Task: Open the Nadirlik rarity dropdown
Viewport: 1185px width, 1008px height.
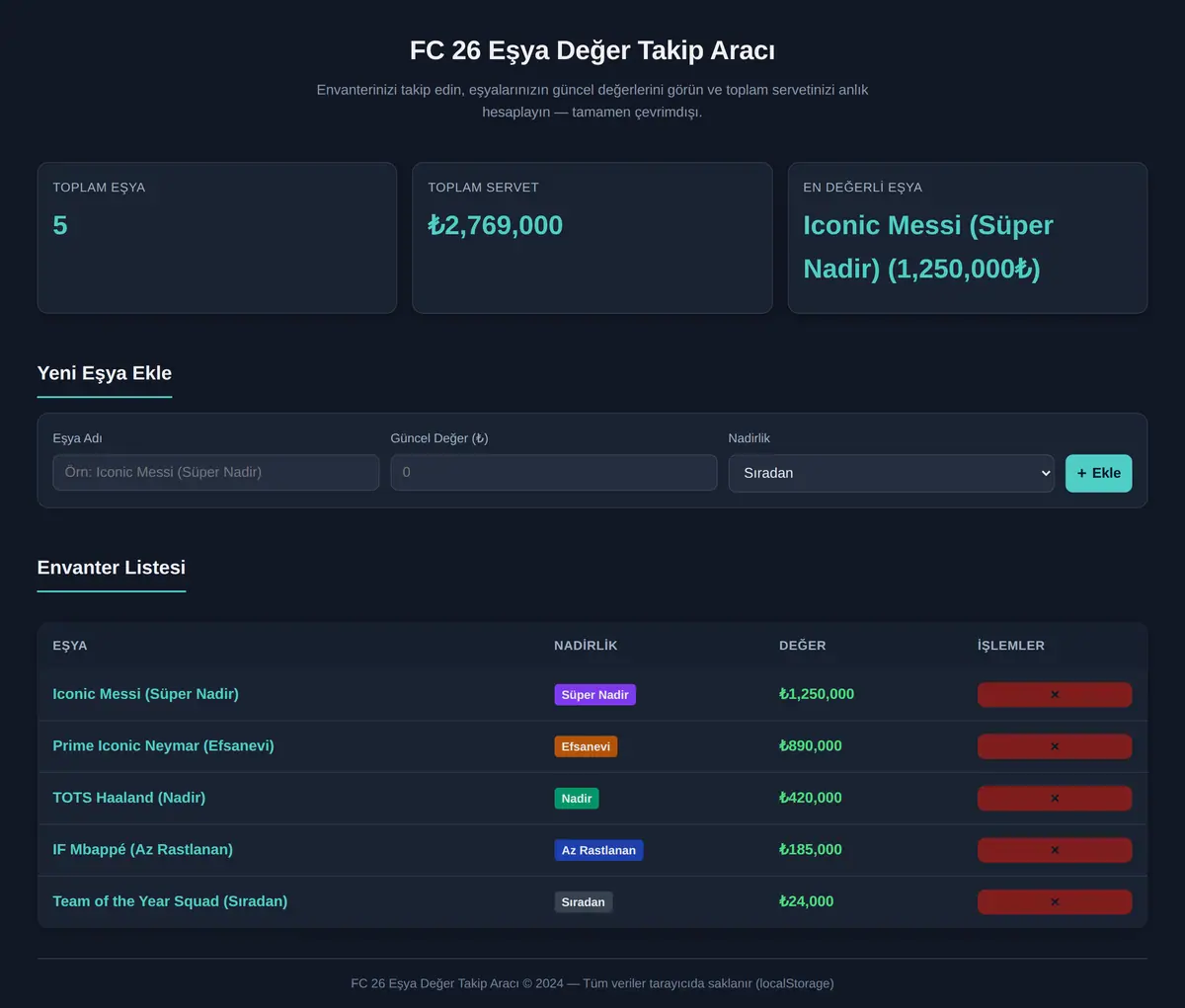Action: [x=892, y=473]
